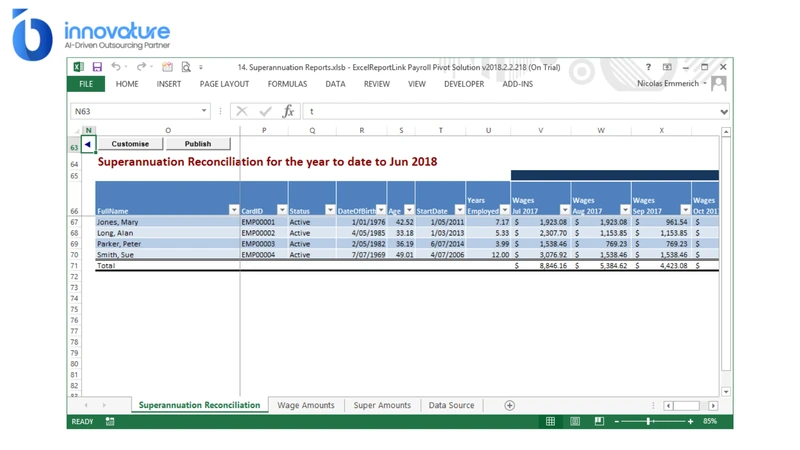Click the macro recording icon in status bar

[110, 421]
